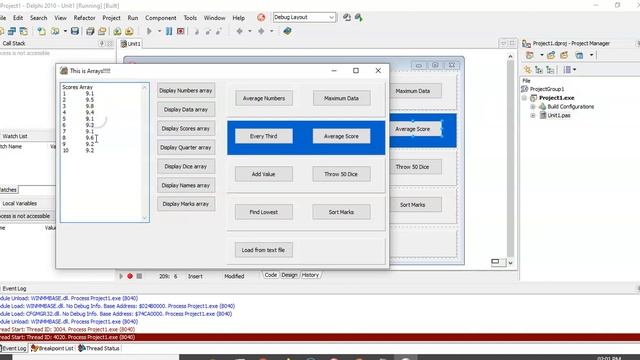Click the memo scrollbar down arrow in Arrays window
Viewport: 640px width, 360px height.
coord(144,218)
